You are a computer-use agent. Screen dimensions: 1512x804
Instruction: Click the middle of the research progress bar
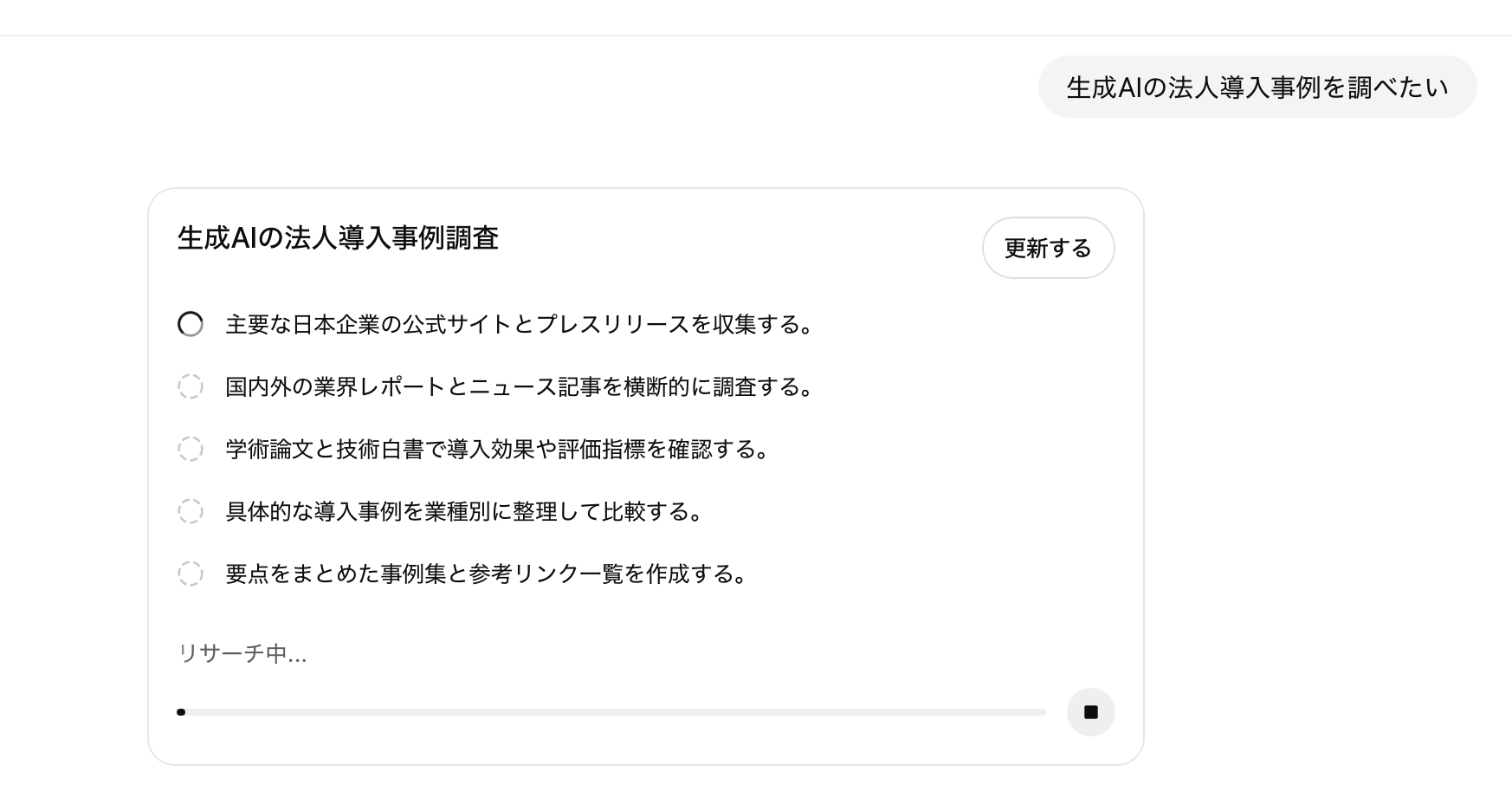click(x=611, y=712)
